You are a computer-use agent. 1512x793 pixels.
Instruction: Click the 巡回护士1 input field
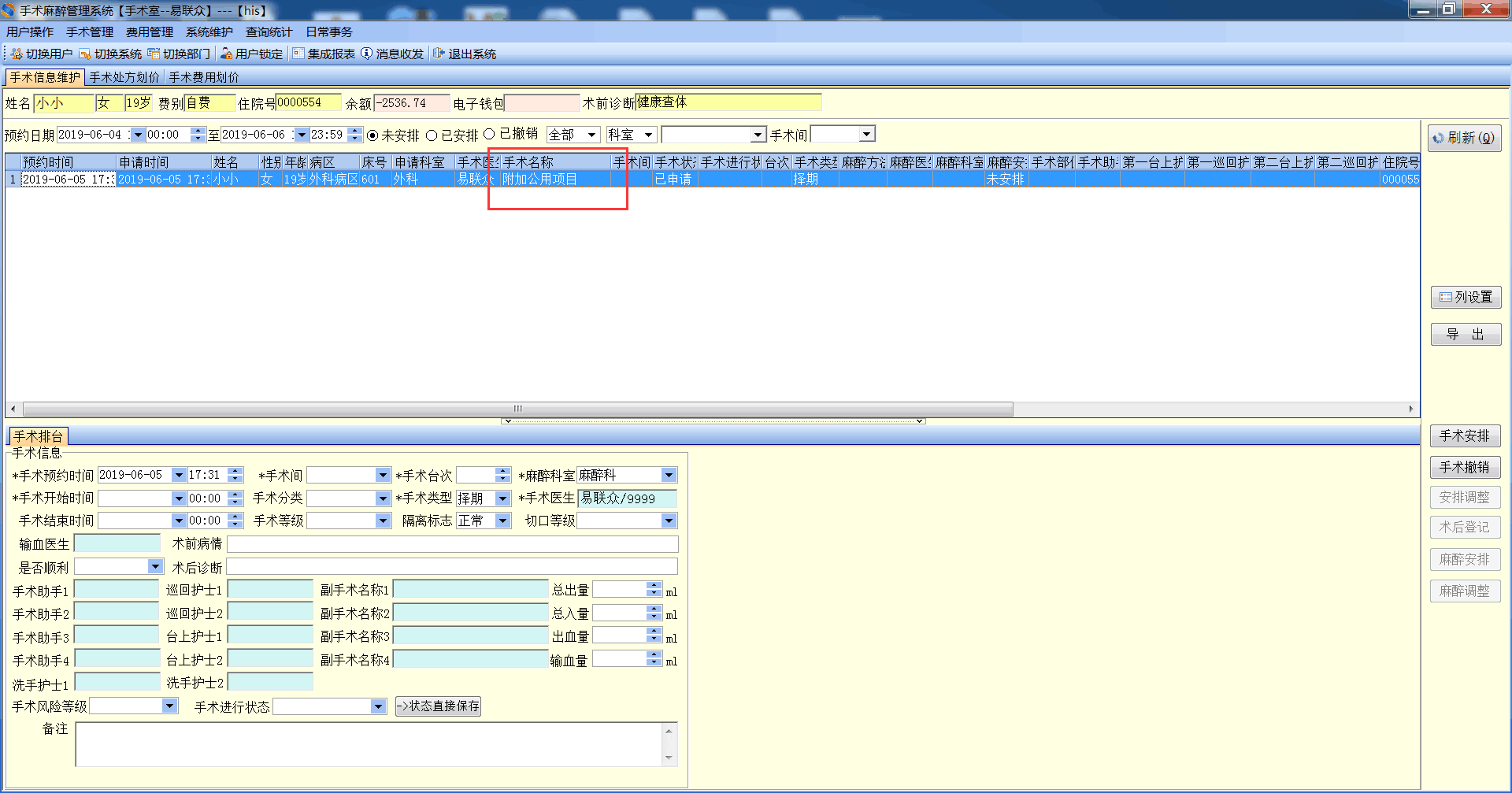(x=270, y=590)
